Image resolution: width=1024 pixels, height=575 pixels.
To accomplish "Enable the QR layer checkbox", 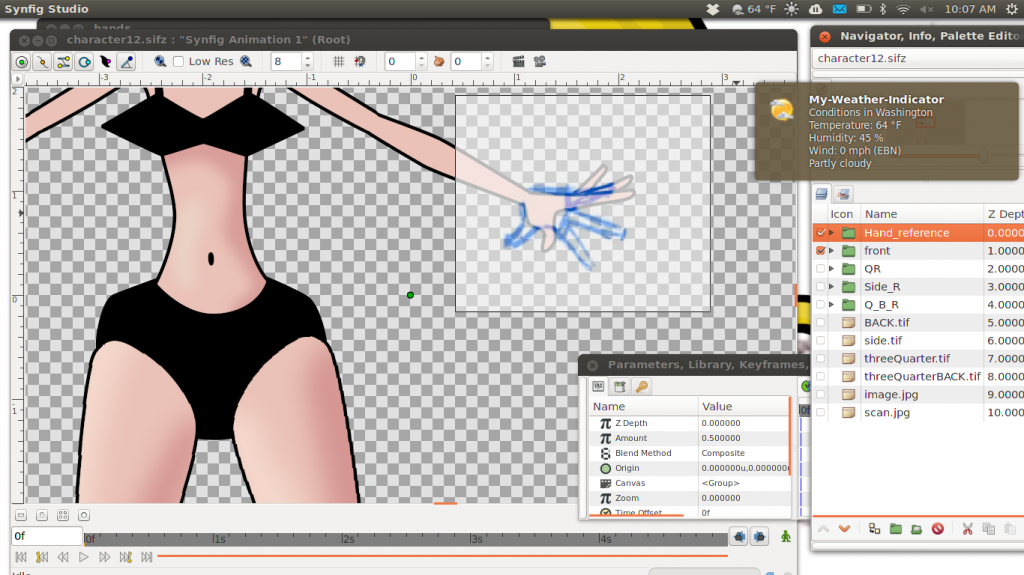I will (x=821, y=269).
